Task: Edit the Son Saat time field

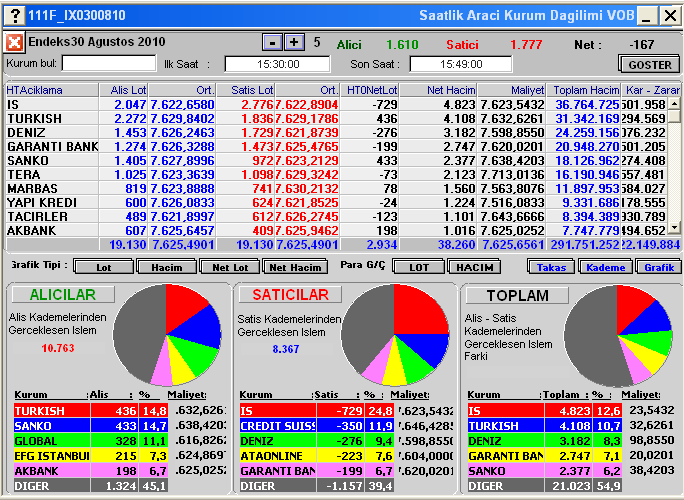Action: (461, 64)
